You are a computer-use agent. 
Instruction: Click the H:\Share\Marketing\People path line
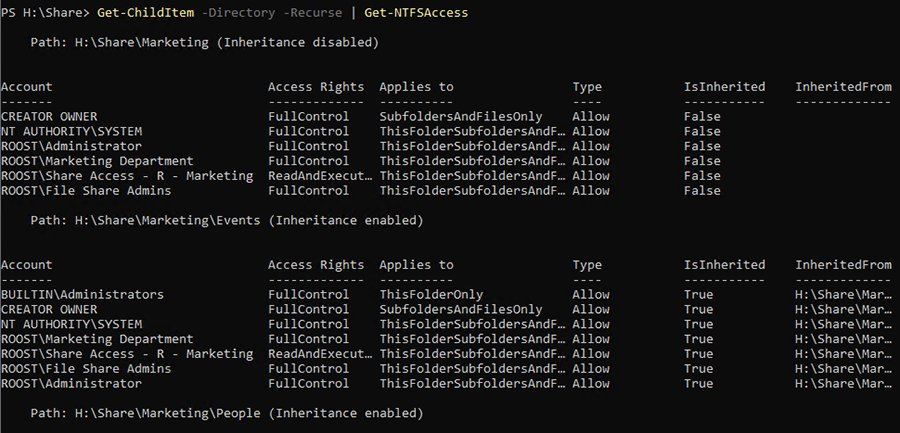tap(227, 413)
